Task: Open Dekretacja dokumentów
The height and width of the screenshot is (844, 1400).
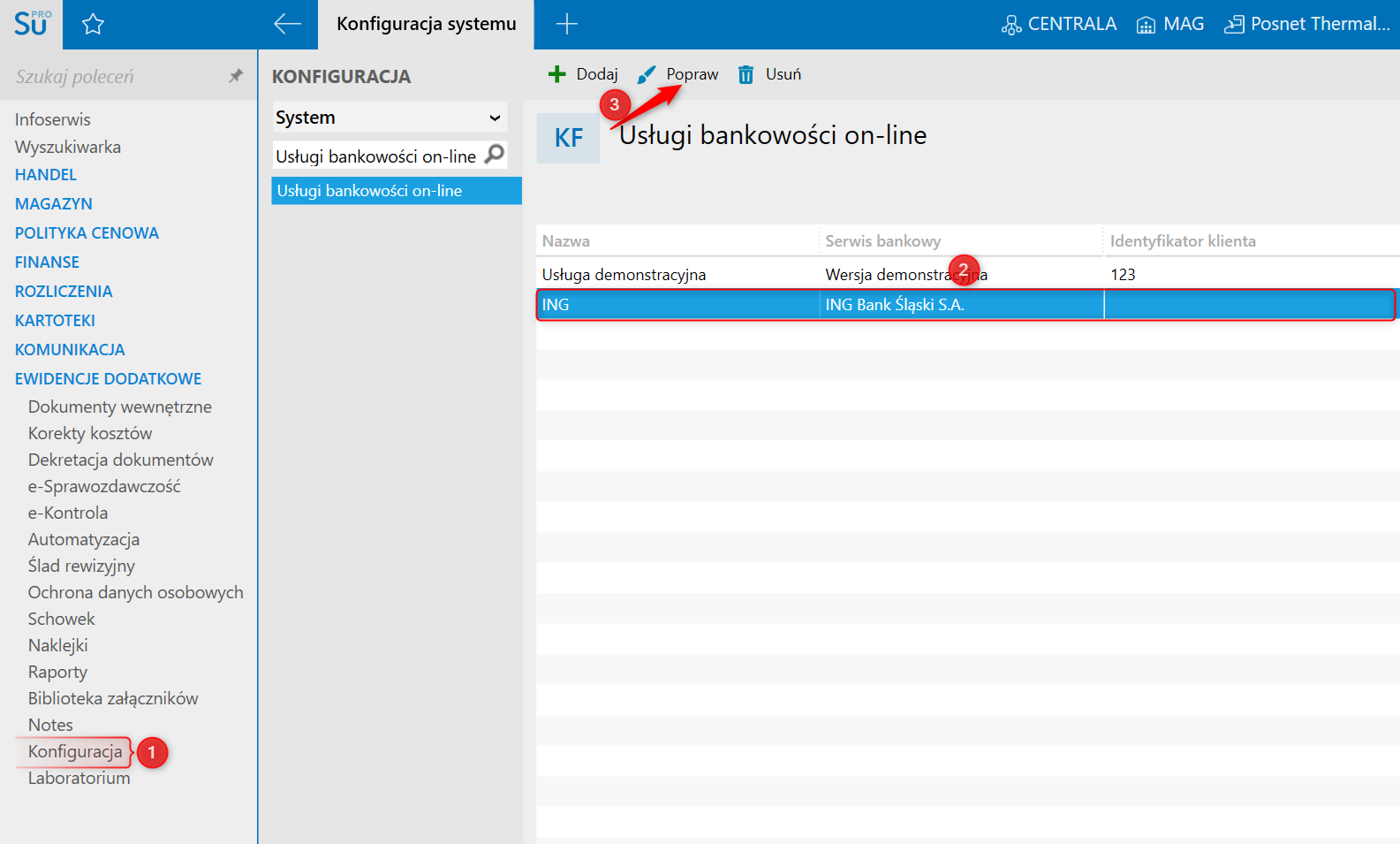Action: pyautogui.click(x=120, y=460)
